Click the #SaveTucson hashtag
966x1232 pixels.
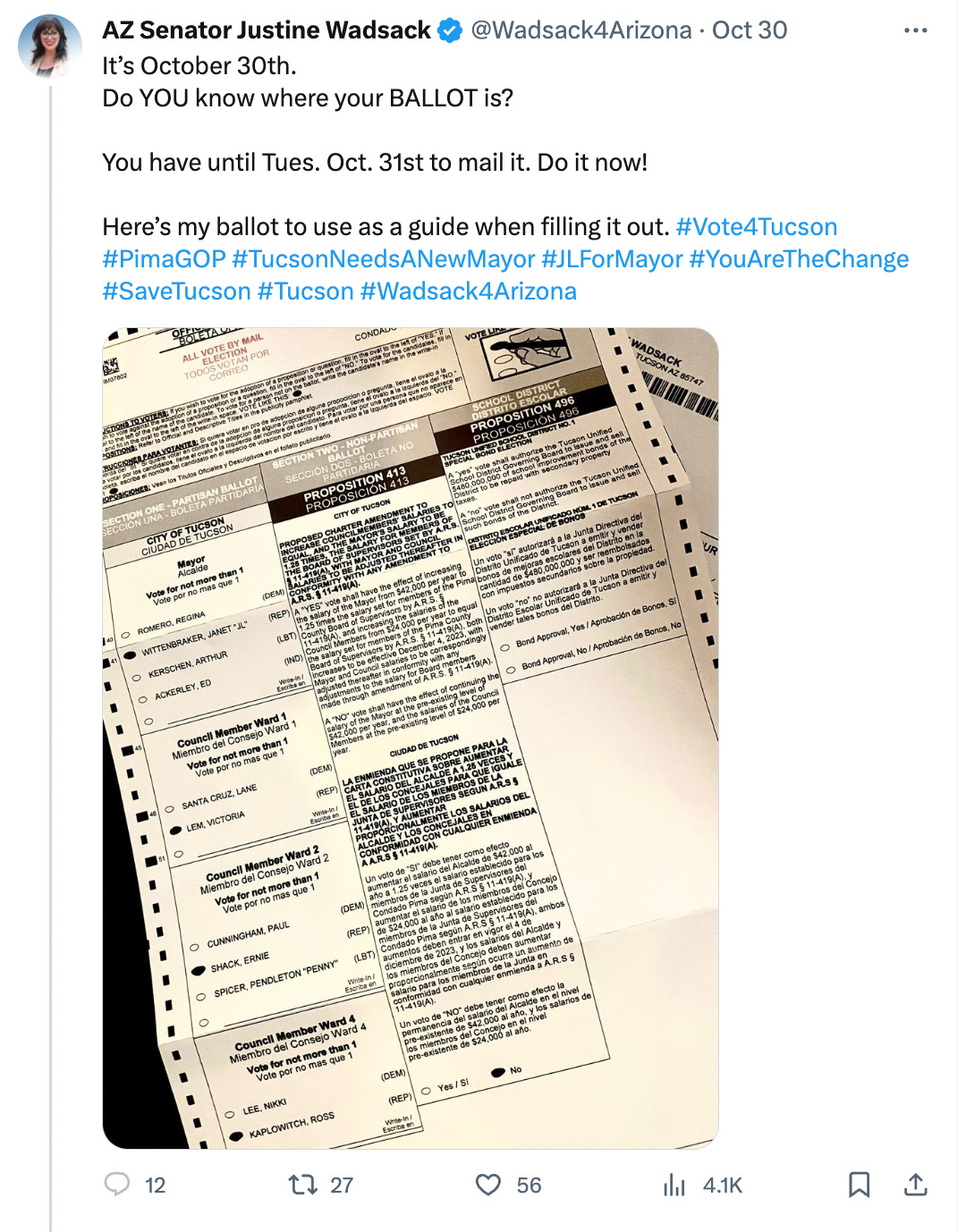click(x=176, y=291)
